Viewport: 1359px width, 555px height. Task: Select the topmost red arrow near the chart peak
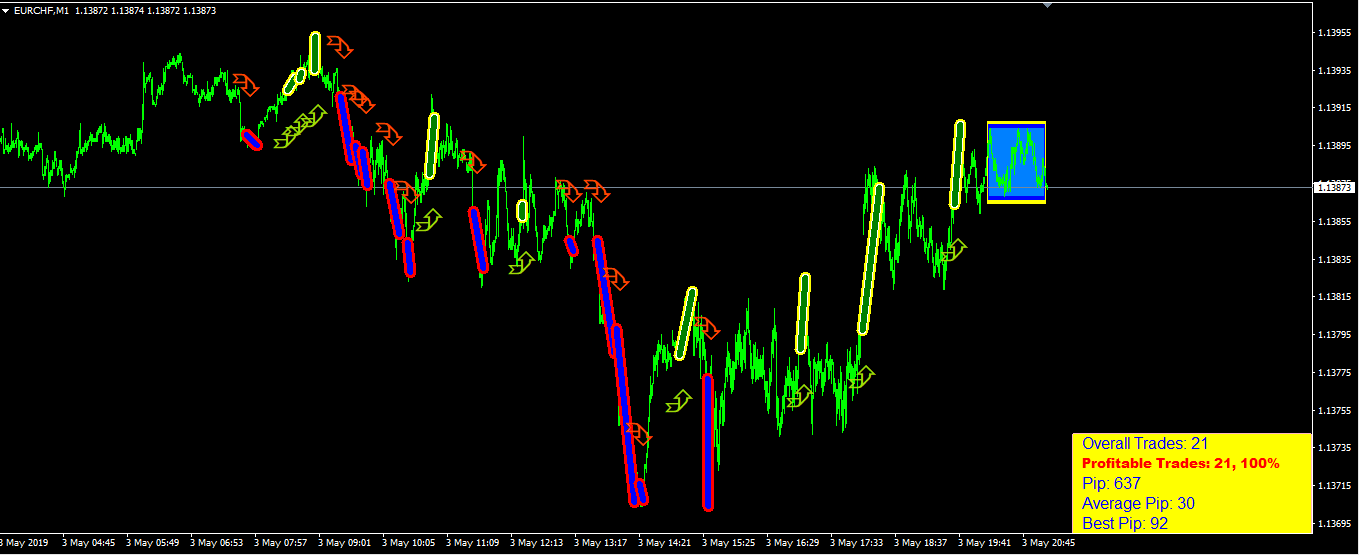341,46
